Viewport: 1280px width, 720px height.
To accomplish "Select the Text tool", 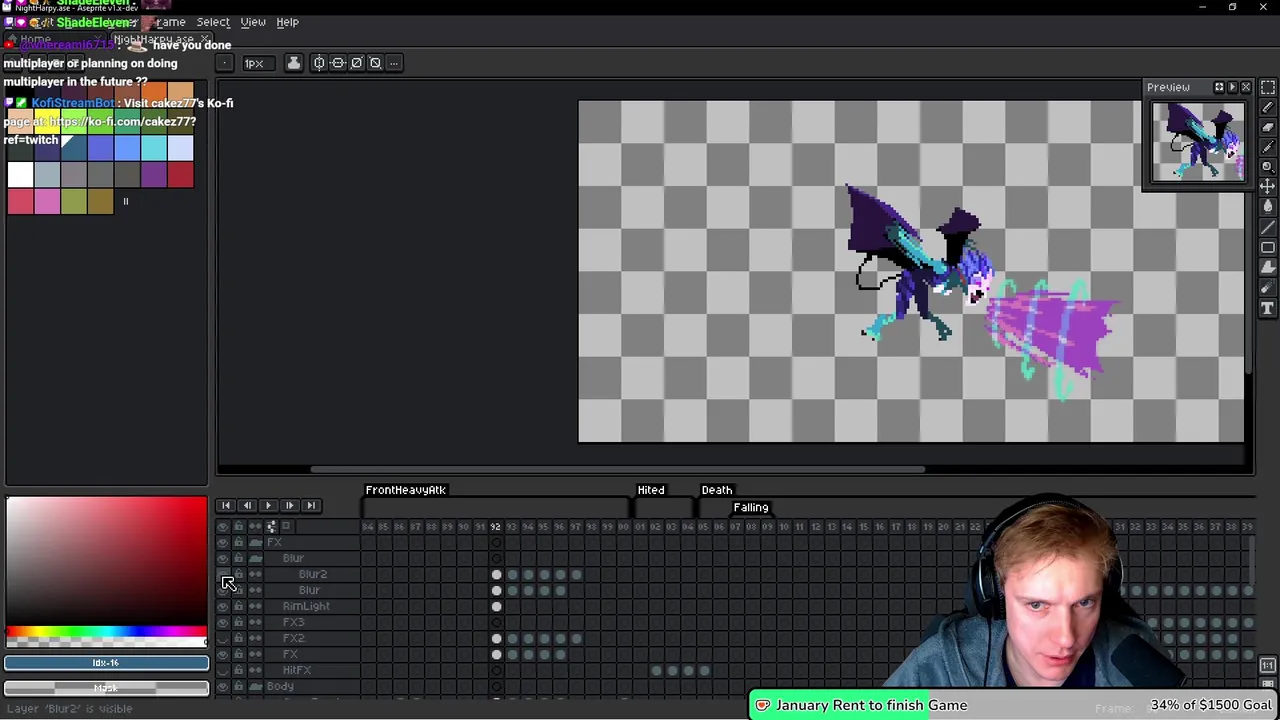I will click(x=1267, y=308).
